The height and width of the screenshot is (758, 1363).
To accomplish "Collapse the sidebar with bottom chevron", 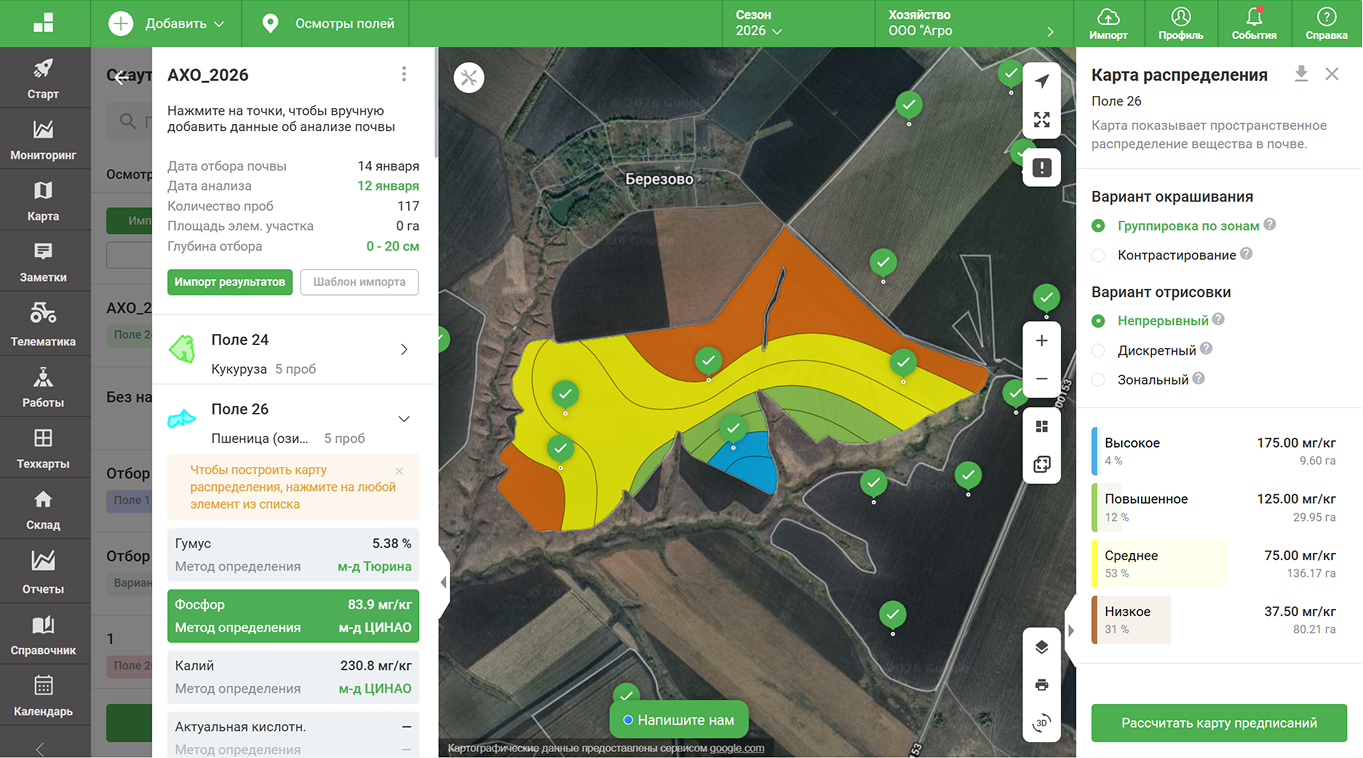I will 40,748.
